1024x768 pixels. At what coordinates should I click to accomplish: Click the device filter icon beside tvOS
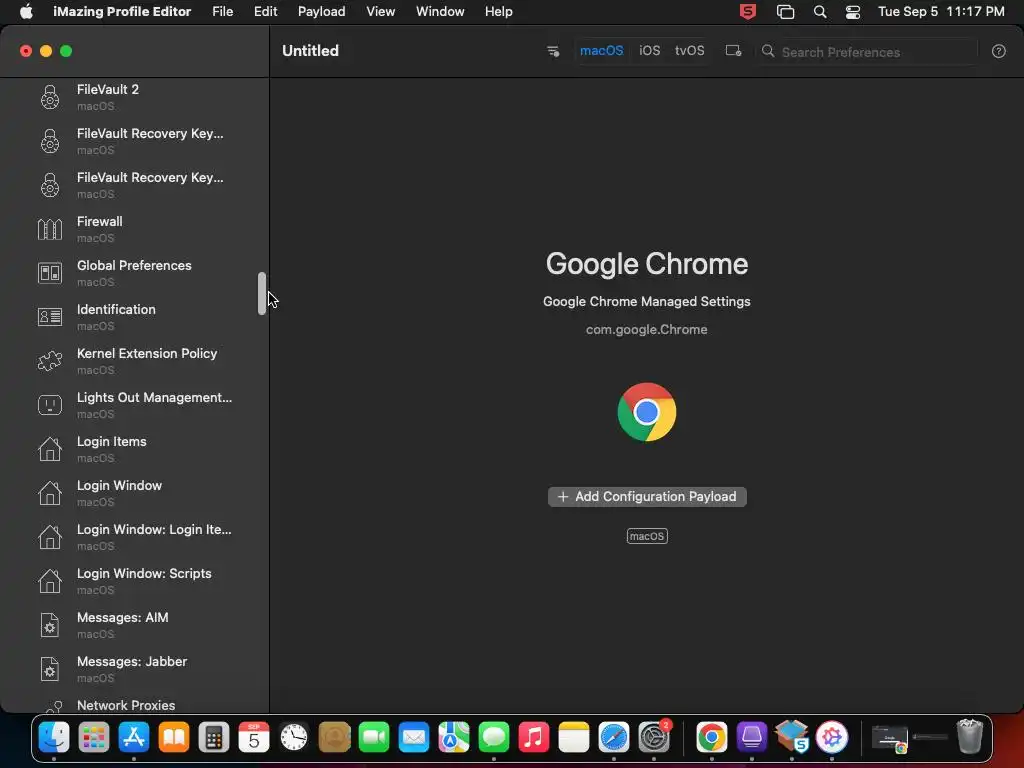point(733,51)
